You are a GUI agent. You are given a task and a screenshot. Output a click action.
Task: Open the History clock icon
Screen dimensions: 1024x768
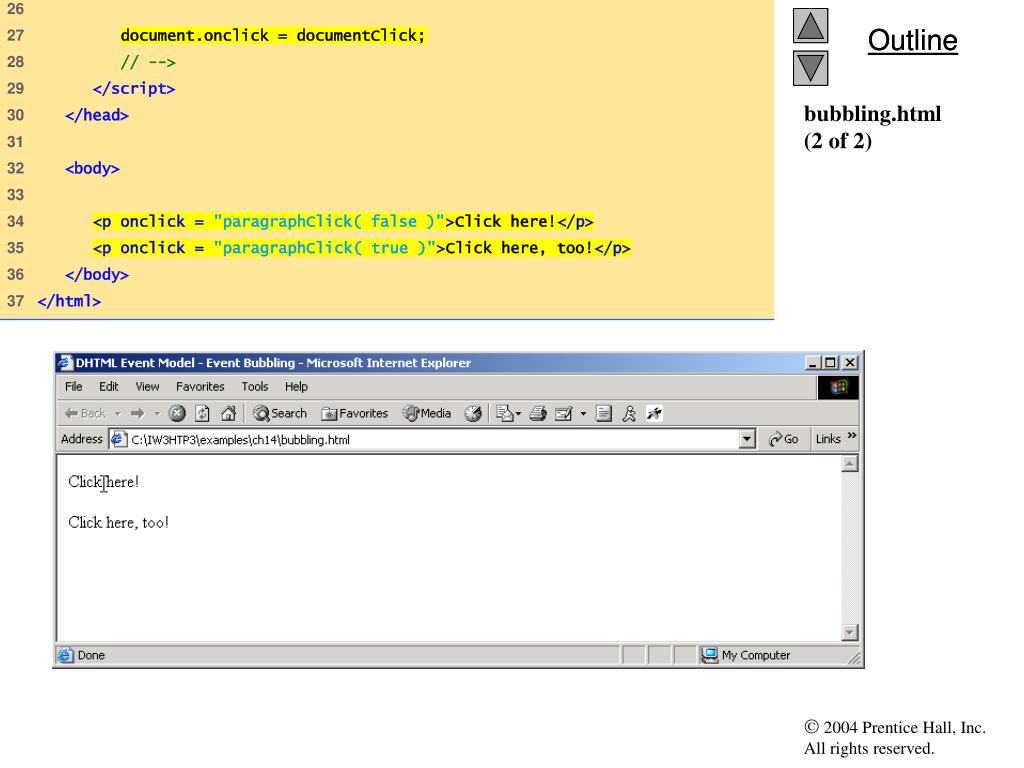(x=473, y=413)
